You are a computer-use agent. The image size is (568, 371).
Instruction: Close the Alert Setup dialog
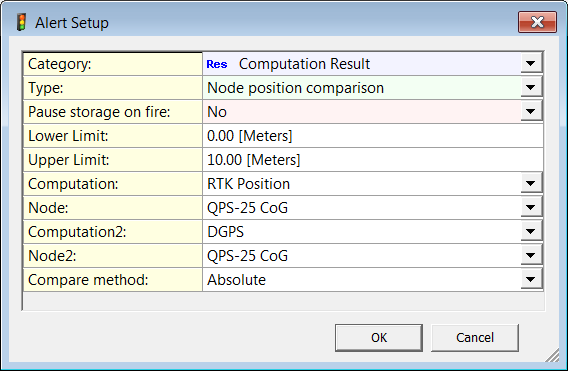pyautogui.click(x=537, y=22)
